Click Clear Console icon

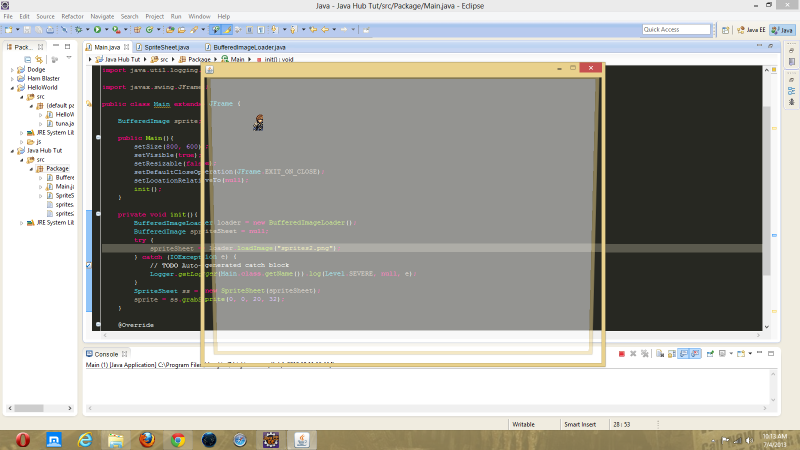coord(660,354)
